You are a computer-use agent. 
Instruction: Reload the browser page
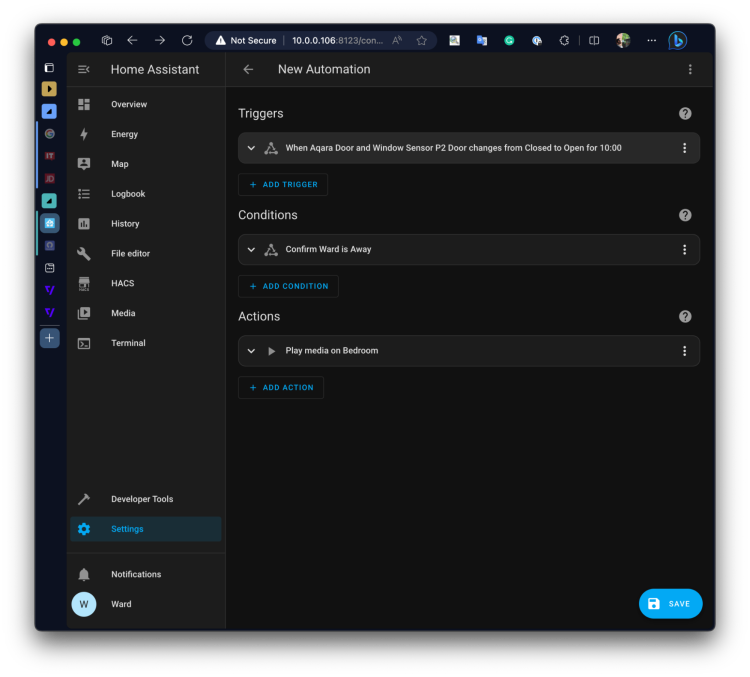click(187, 41)
